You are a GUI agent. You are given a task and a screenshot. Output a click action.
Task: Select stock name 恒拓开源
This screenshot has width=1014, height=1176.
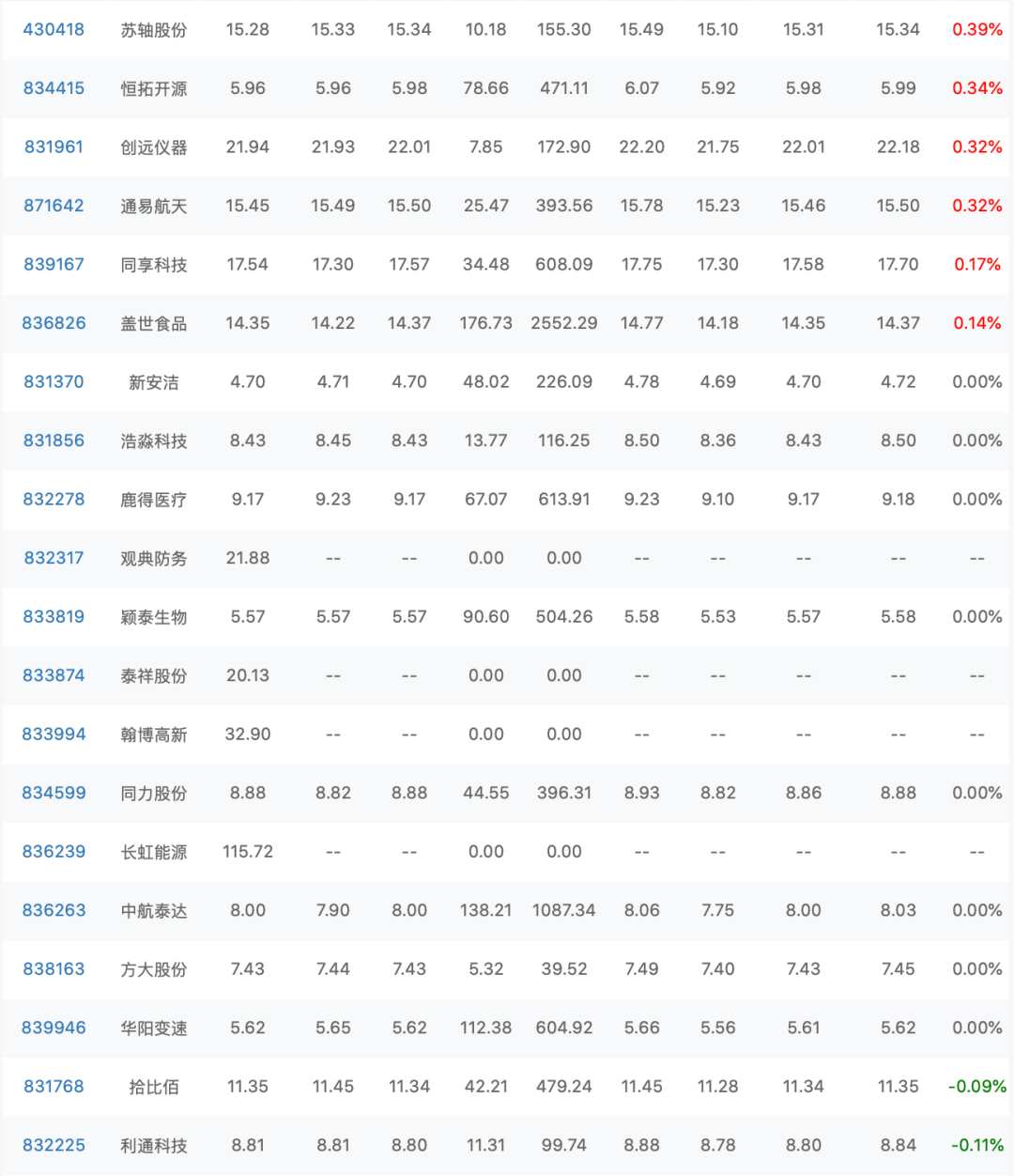pyautogui.click(x=154, y=88)
